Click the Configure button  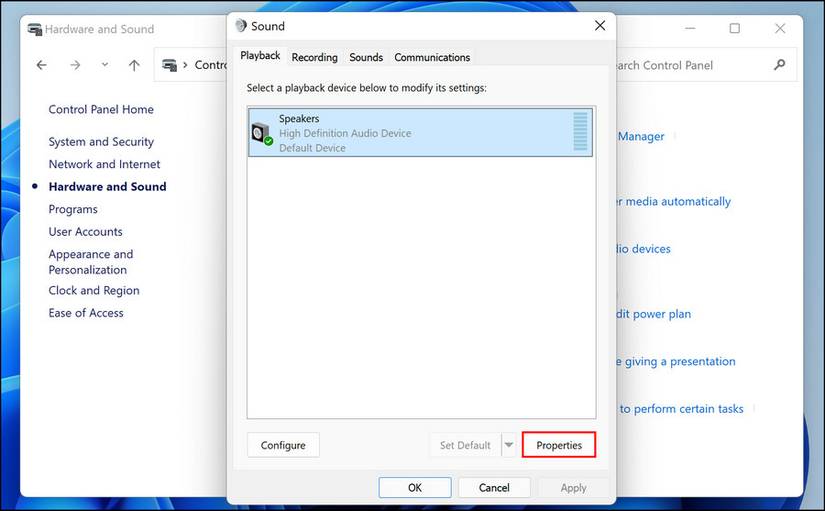[283, 445]
